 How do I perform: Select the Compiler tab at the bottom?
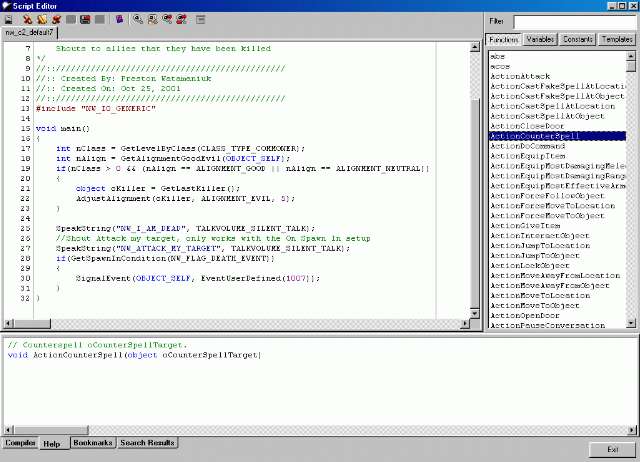19,442
